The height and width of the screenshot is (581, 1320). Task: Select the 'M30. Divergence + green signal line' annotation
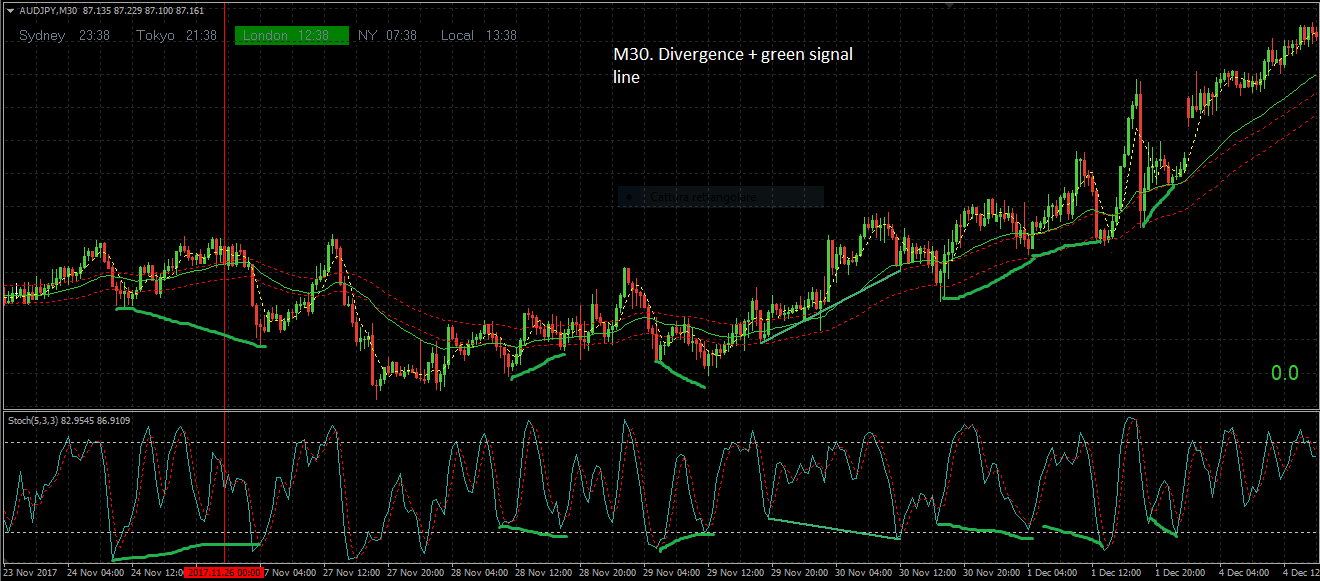(x=733, y=65)
